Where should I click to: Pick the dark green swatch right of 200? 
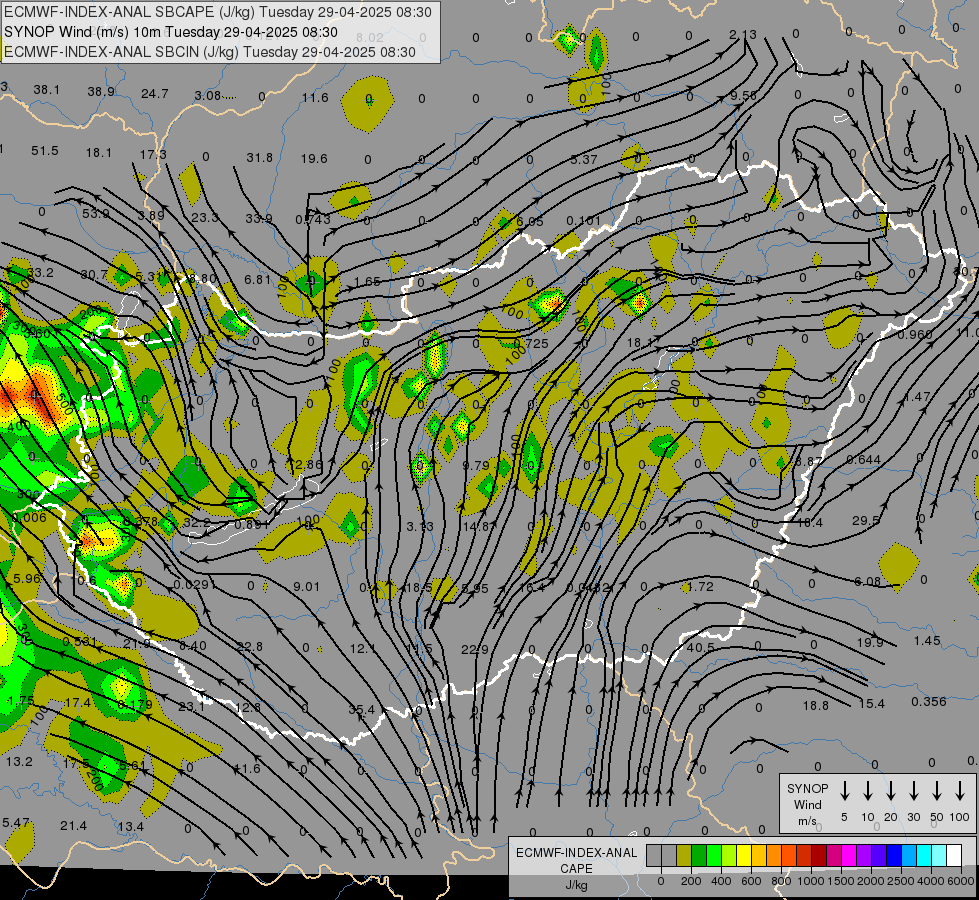pos(699,855)
